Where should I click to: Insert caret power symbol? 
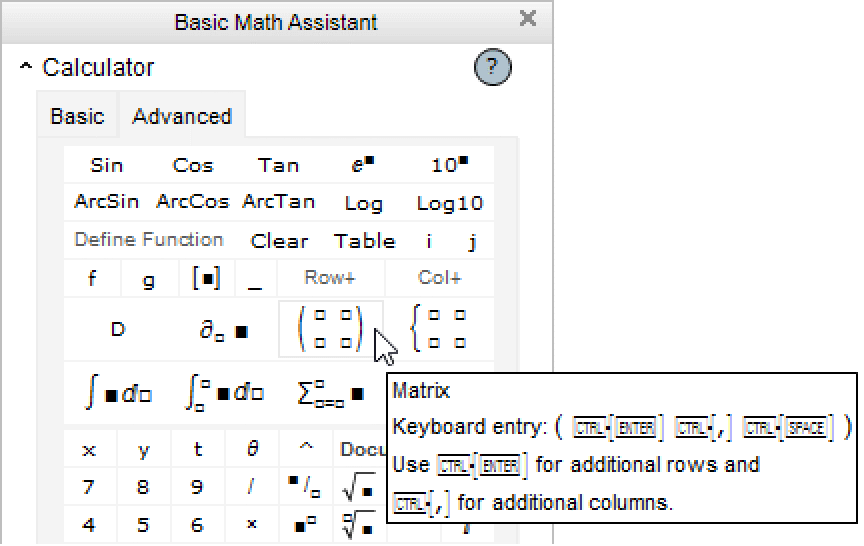(x=306, y=448)
